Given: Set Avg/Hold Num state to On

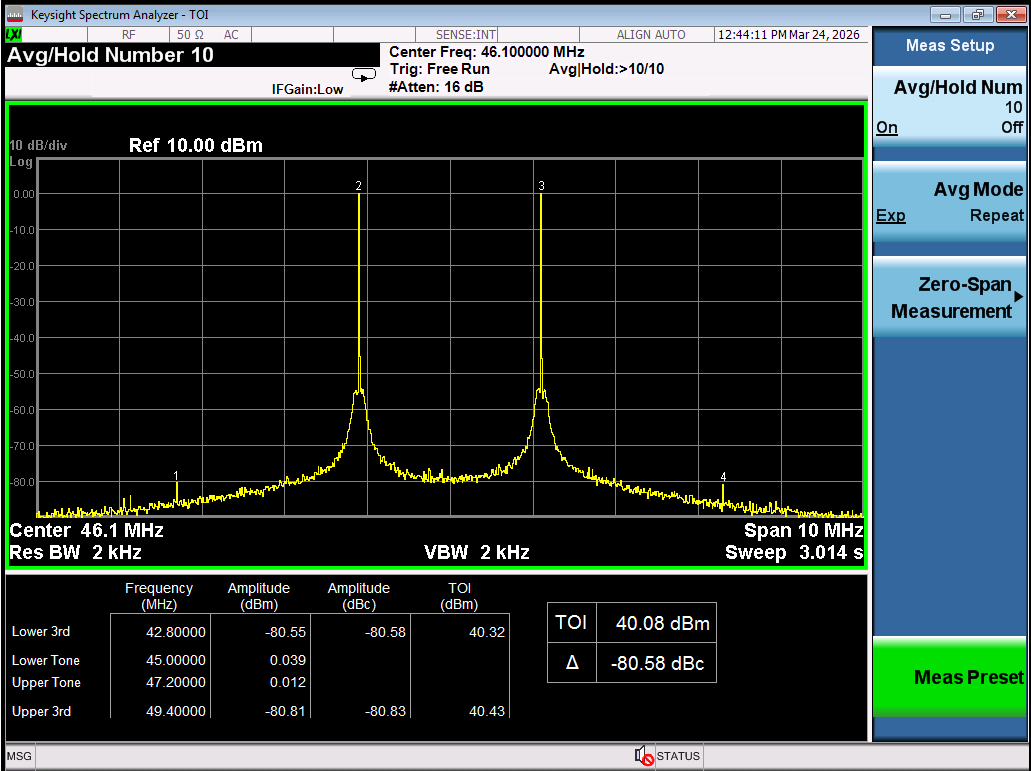Looking at the screenshot, I should 886,128.
